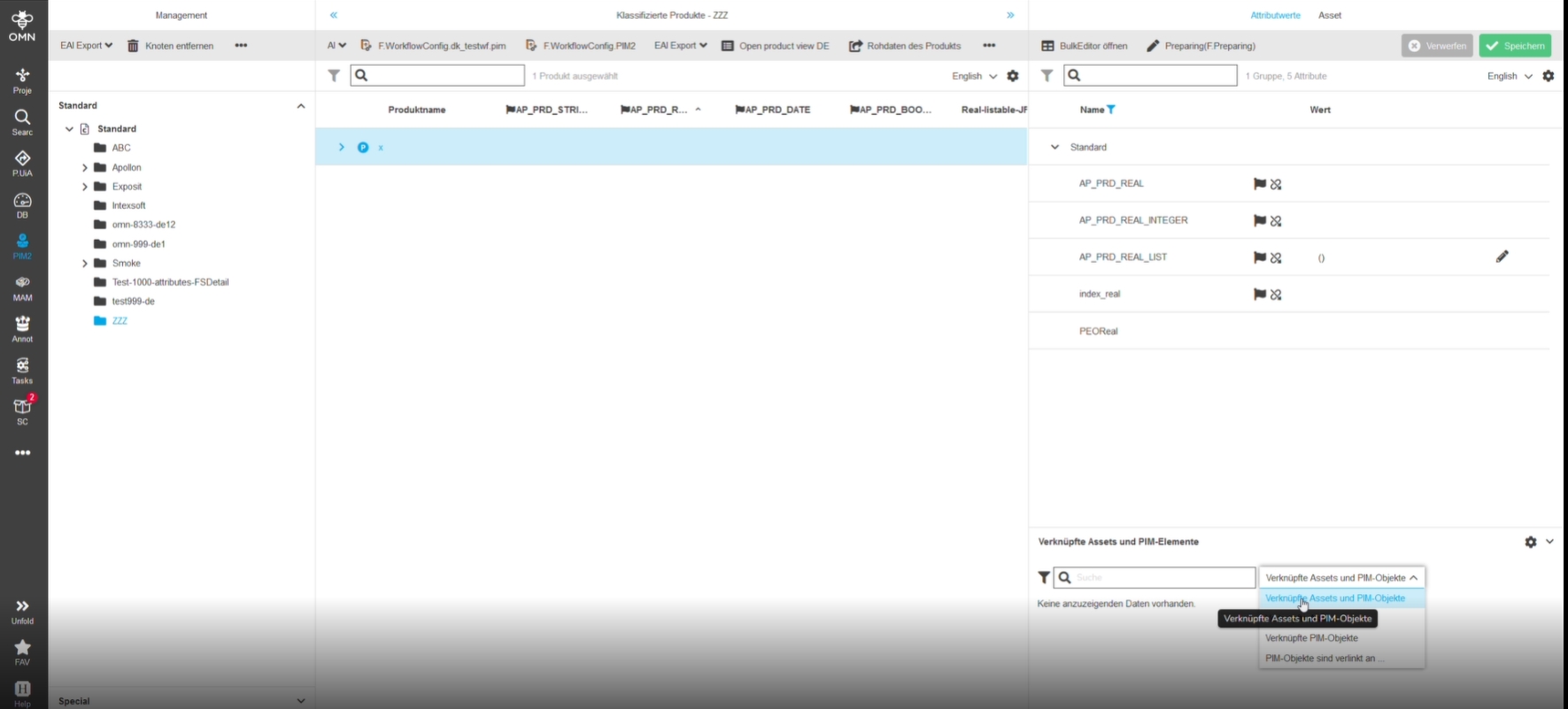
Task: Select PIM-Objekte sind verlinkt an option
Action: pos(1342,659)
